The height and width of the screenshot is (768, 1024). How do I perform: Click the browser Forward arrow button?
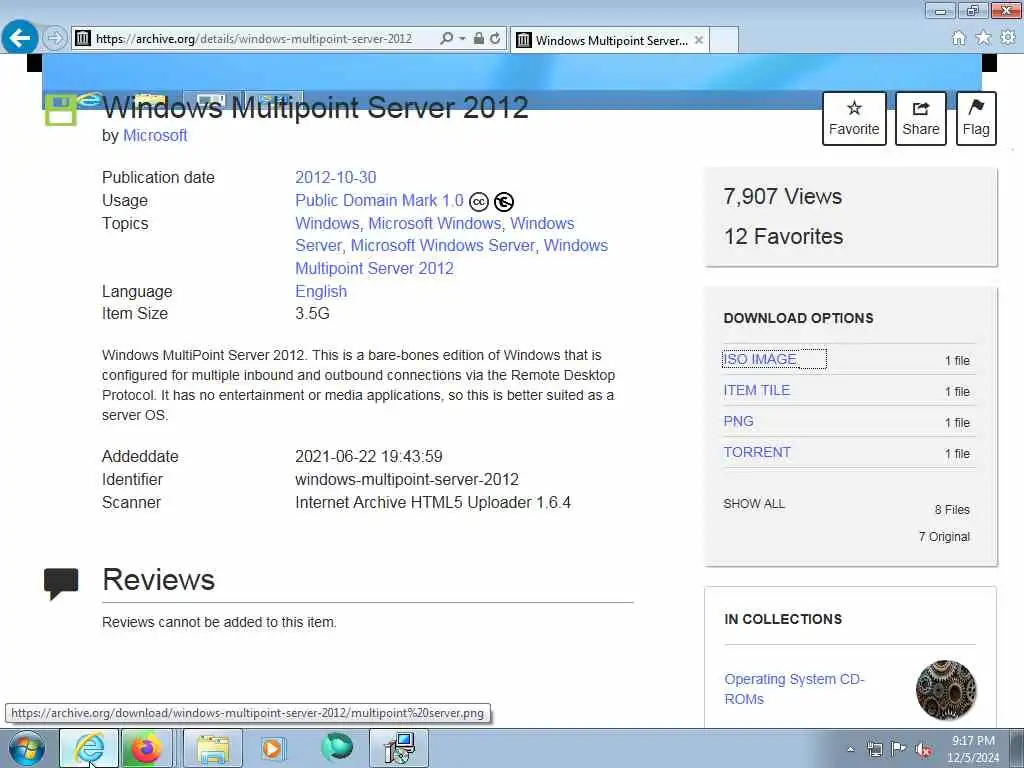(56, 38)
